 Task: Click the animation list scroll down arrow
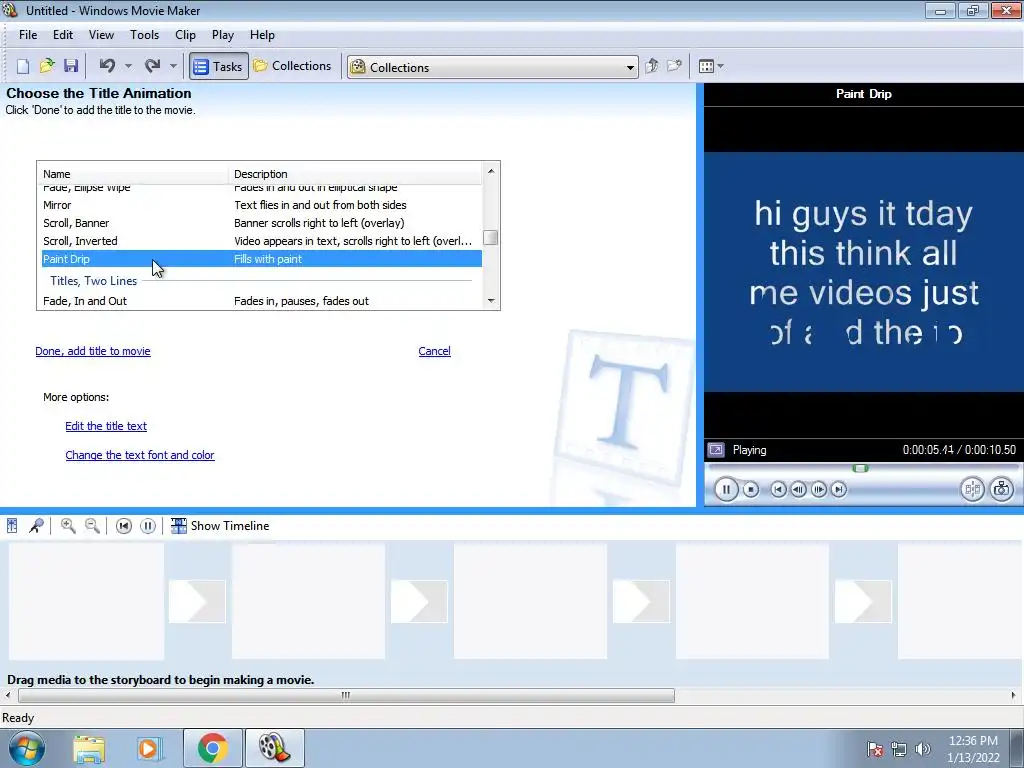491,301
